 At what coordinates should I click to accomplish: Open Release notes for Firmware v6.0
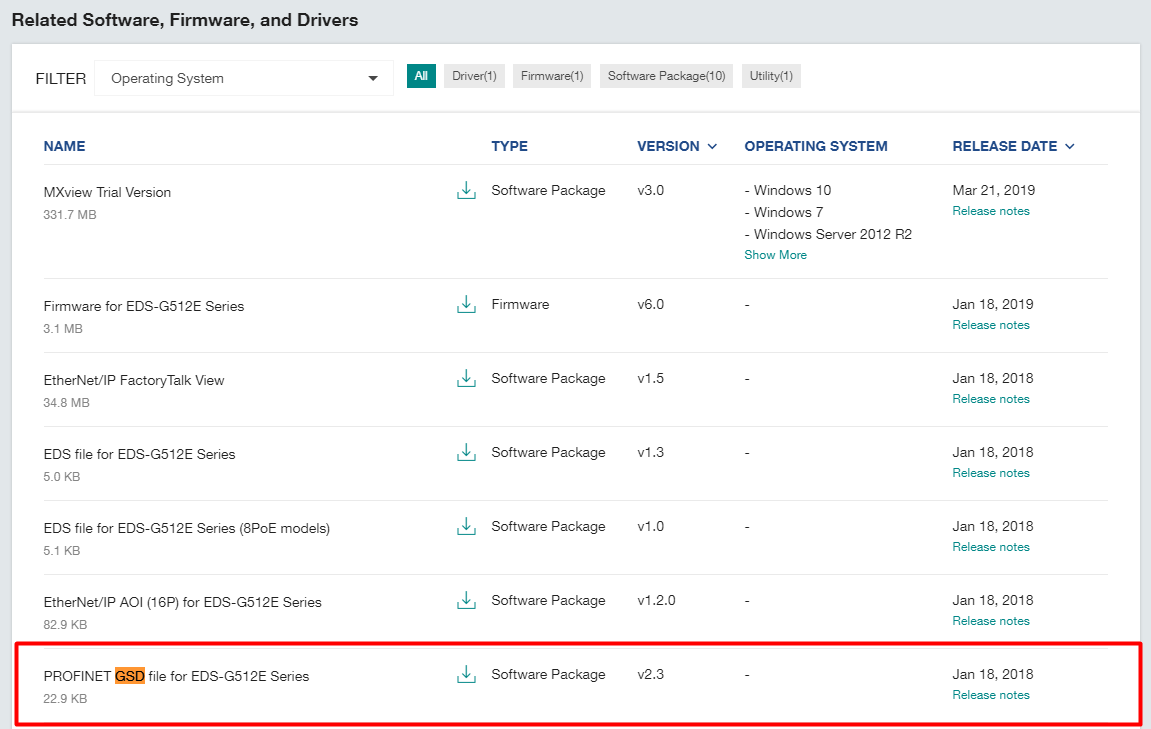click(991, 324)
